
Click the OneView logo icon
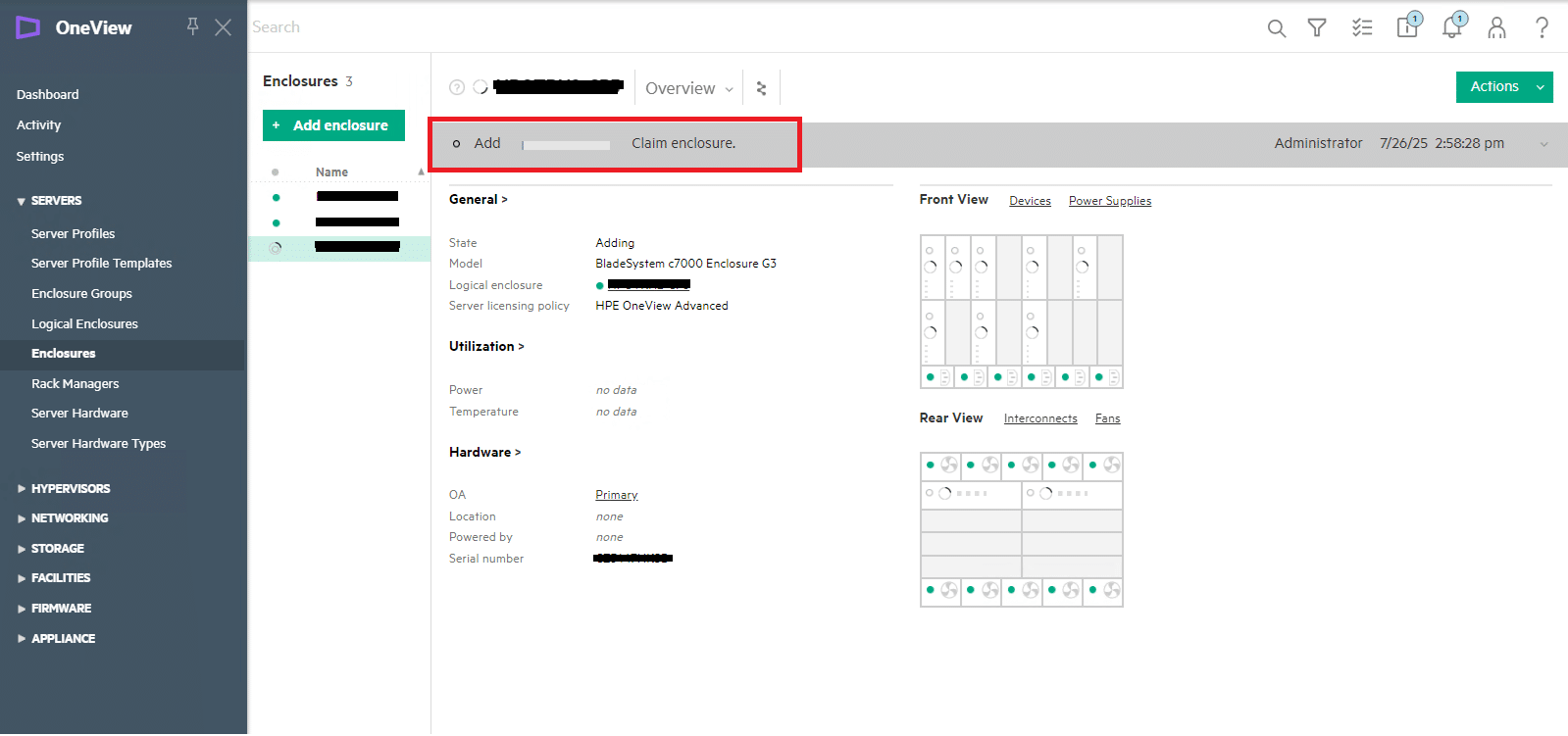[28, 27]
